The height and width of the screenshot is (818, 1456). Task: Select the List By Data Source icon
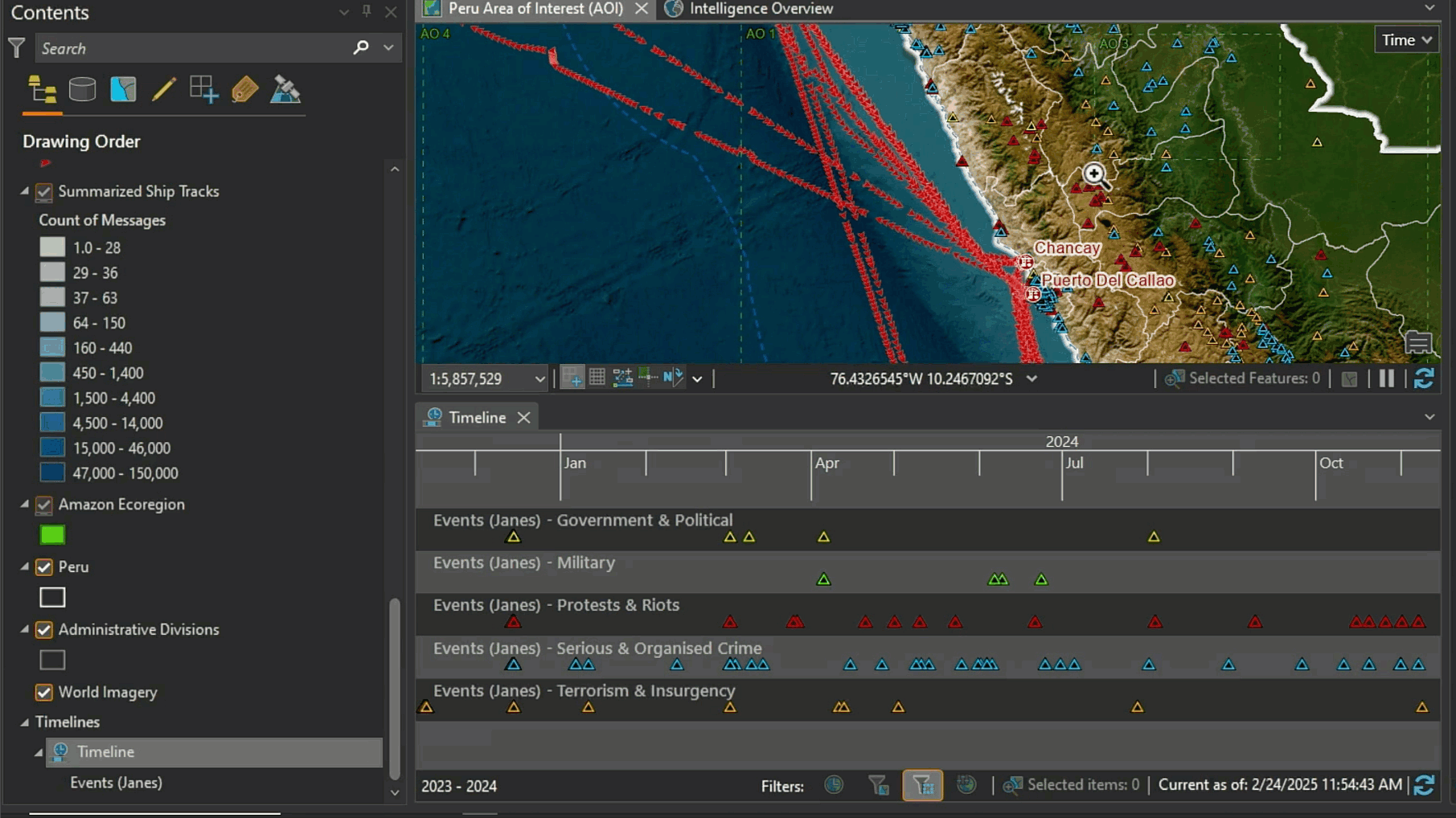click(x=81, y=88)
